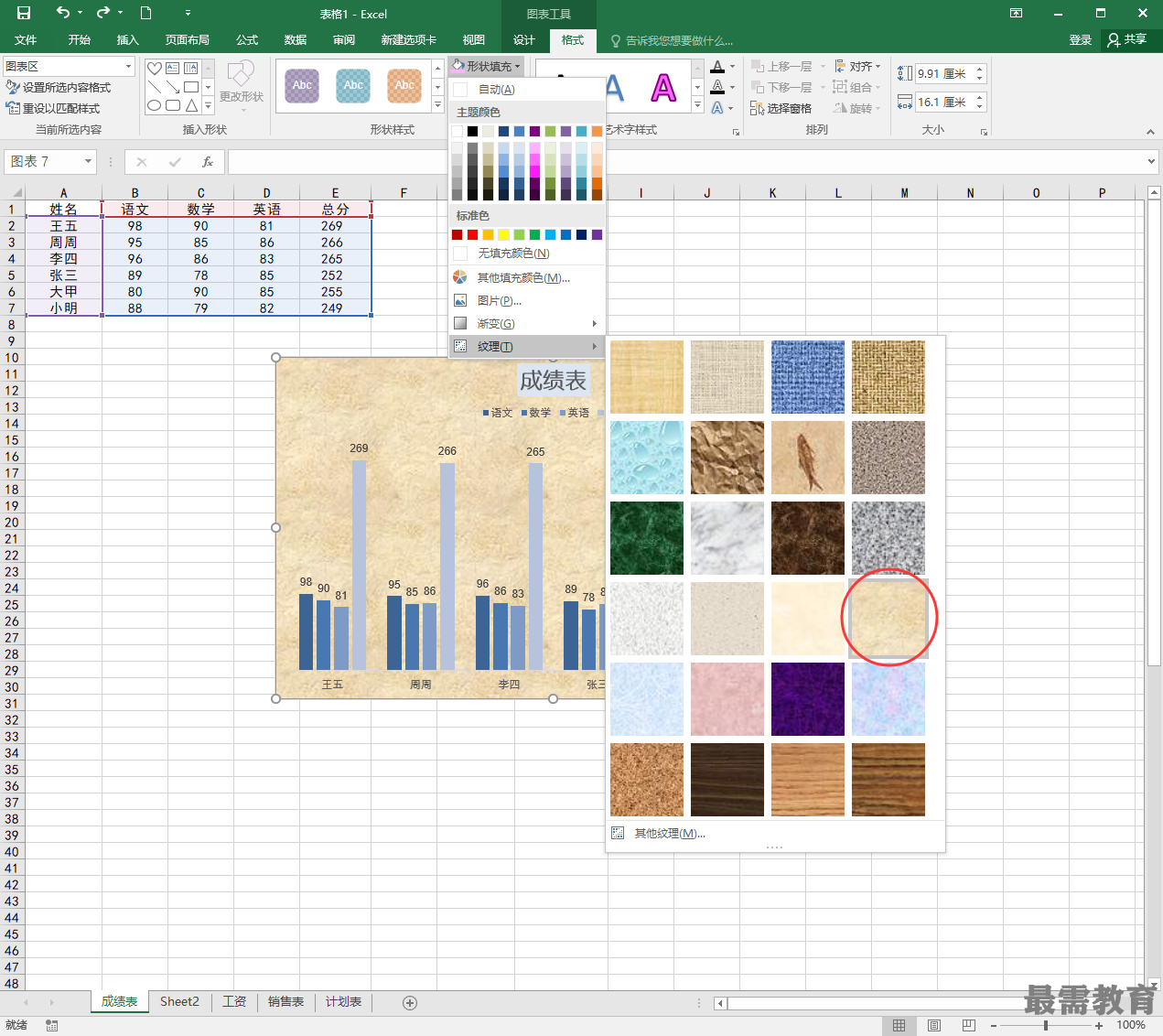The width and height of the screenshot is (1163, 1036).
Task: Click the Undo arrow icon
Action: pyautogui.click(x=63, y=13)
